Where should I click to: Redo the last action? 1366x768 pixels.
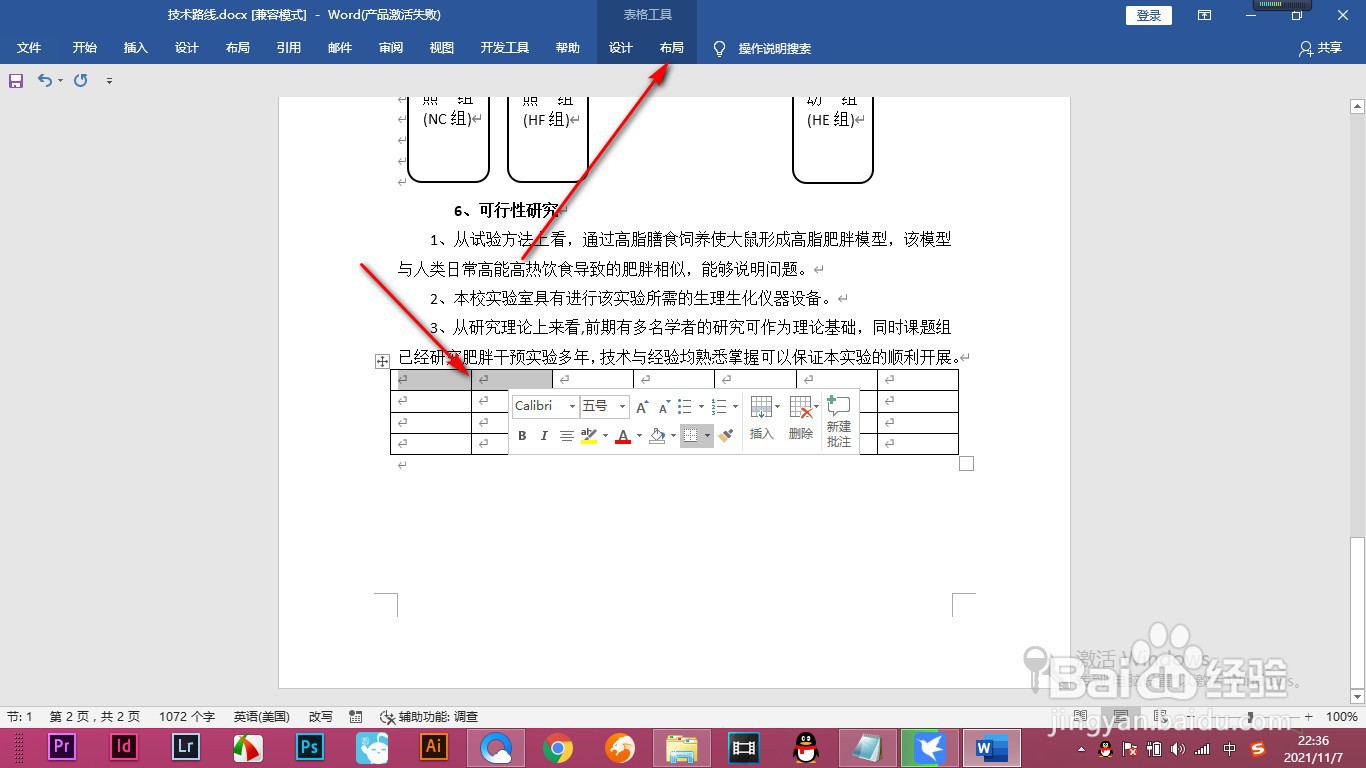point(81,80)
